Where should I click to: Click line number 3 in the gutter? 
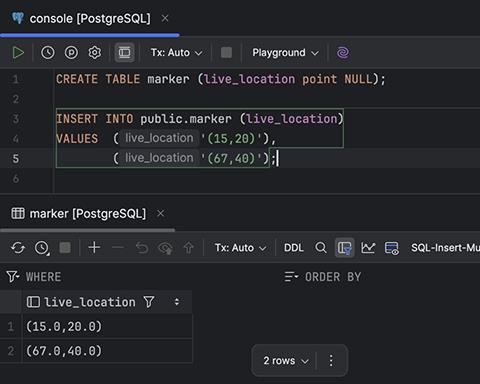click(x=15, y=119)
